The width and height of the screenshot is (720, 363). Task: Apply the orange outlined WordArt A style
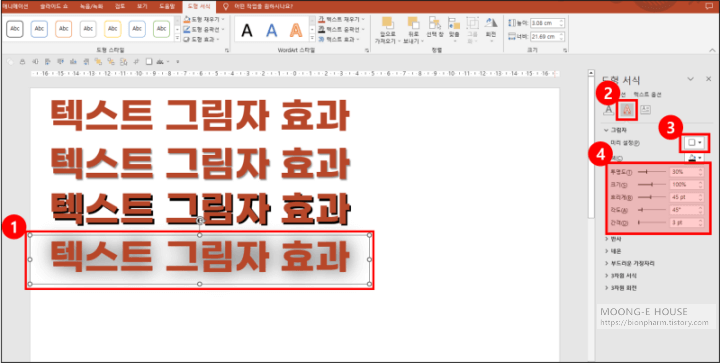pos(296,30)
